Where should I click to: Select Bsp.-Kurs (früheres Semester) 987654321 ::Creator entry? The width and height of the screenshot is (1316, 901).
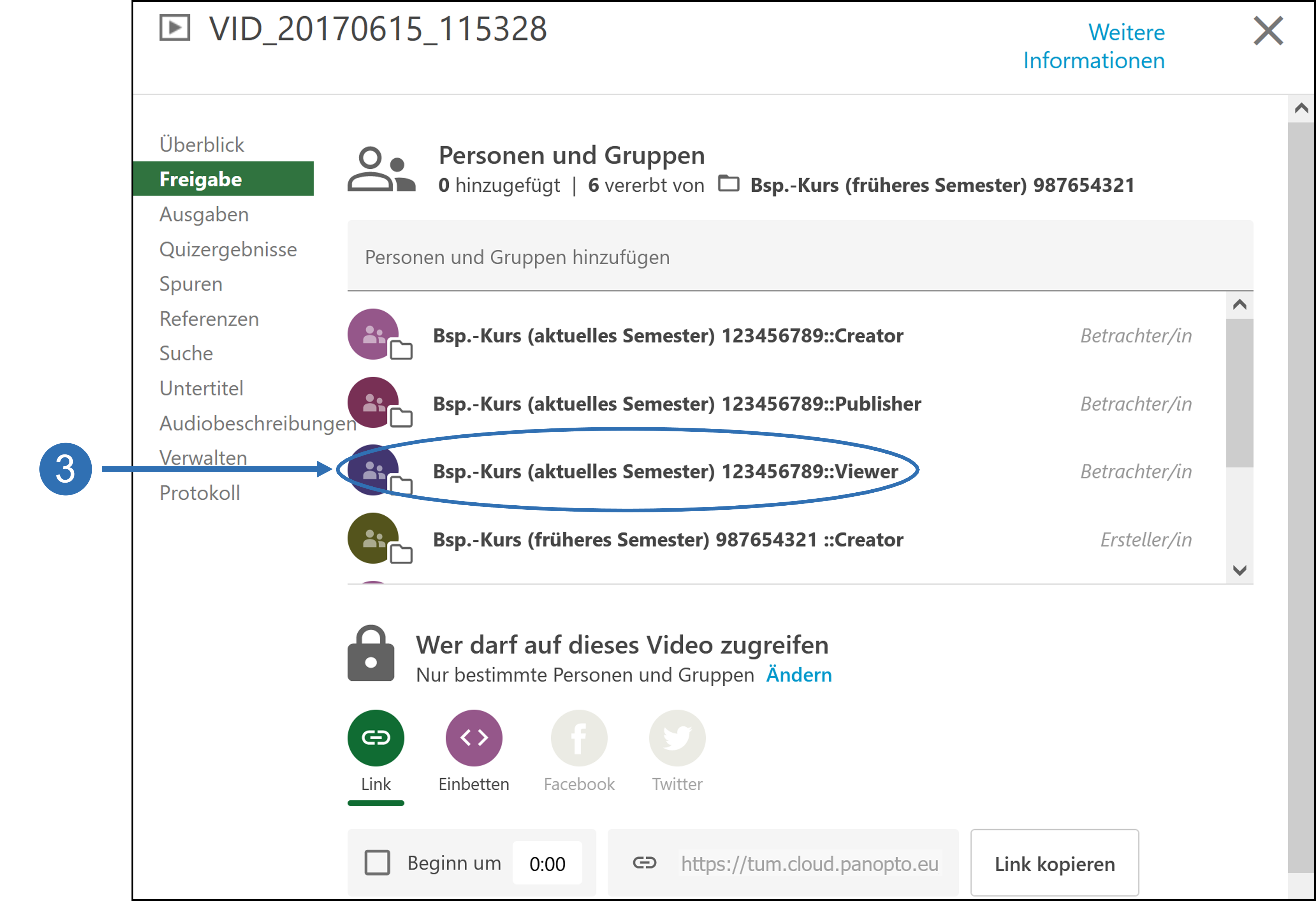[668, 540]
